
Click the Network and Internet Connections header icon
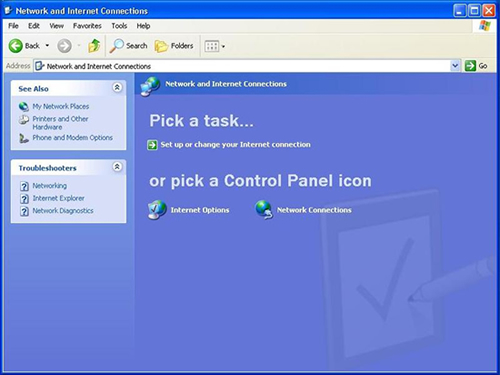pos(150,86)
